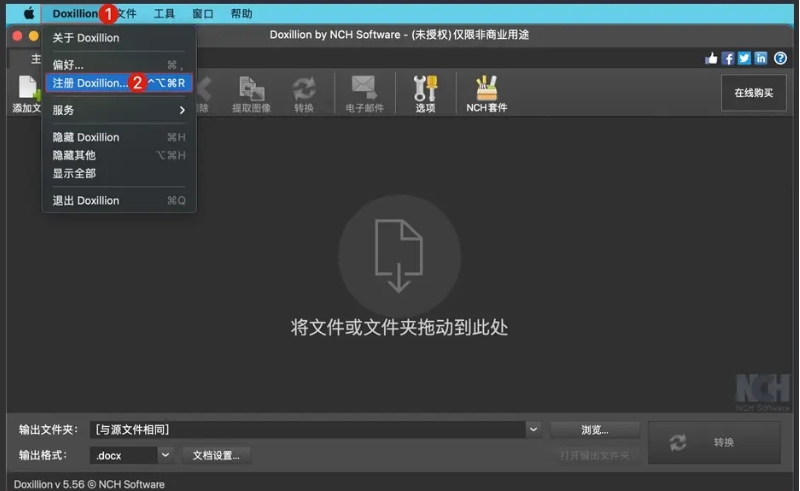800x491 pixels.
Task: Share on Twitter icon
Action: click(x=744, y=59)
